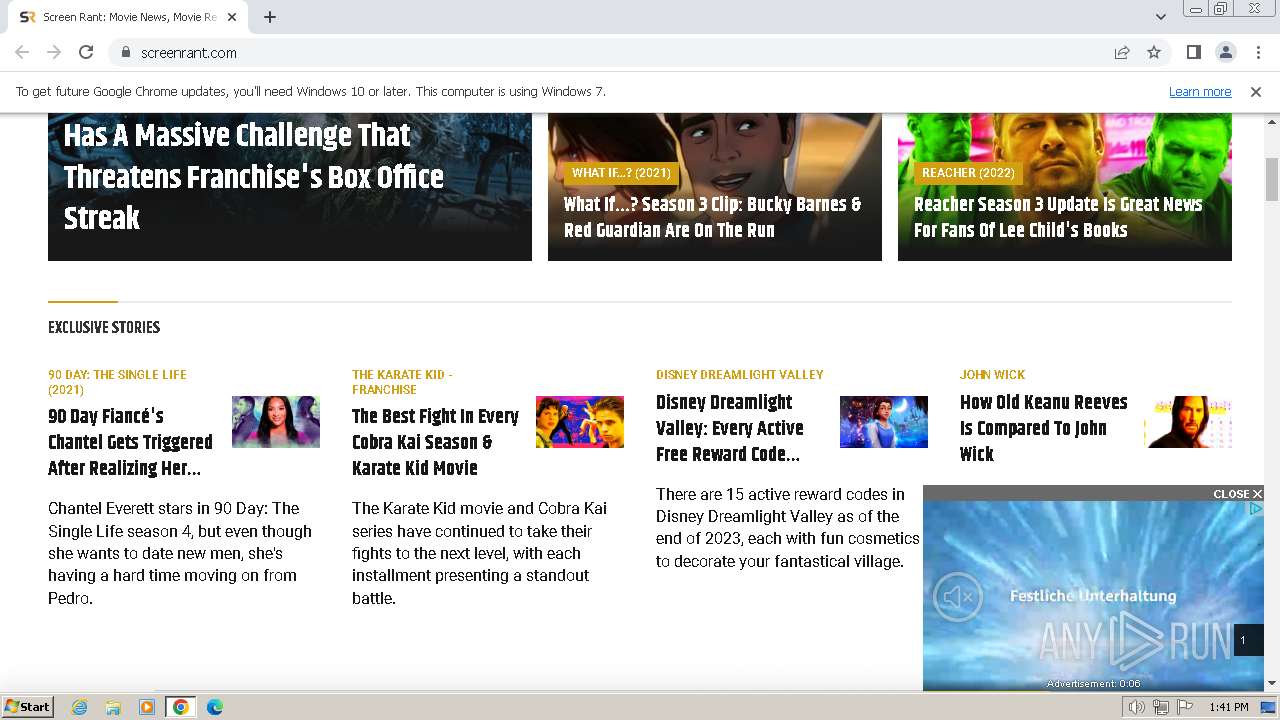Click the AdChoices icon on video ad
1280x720 pixels.
(1256, 509)
